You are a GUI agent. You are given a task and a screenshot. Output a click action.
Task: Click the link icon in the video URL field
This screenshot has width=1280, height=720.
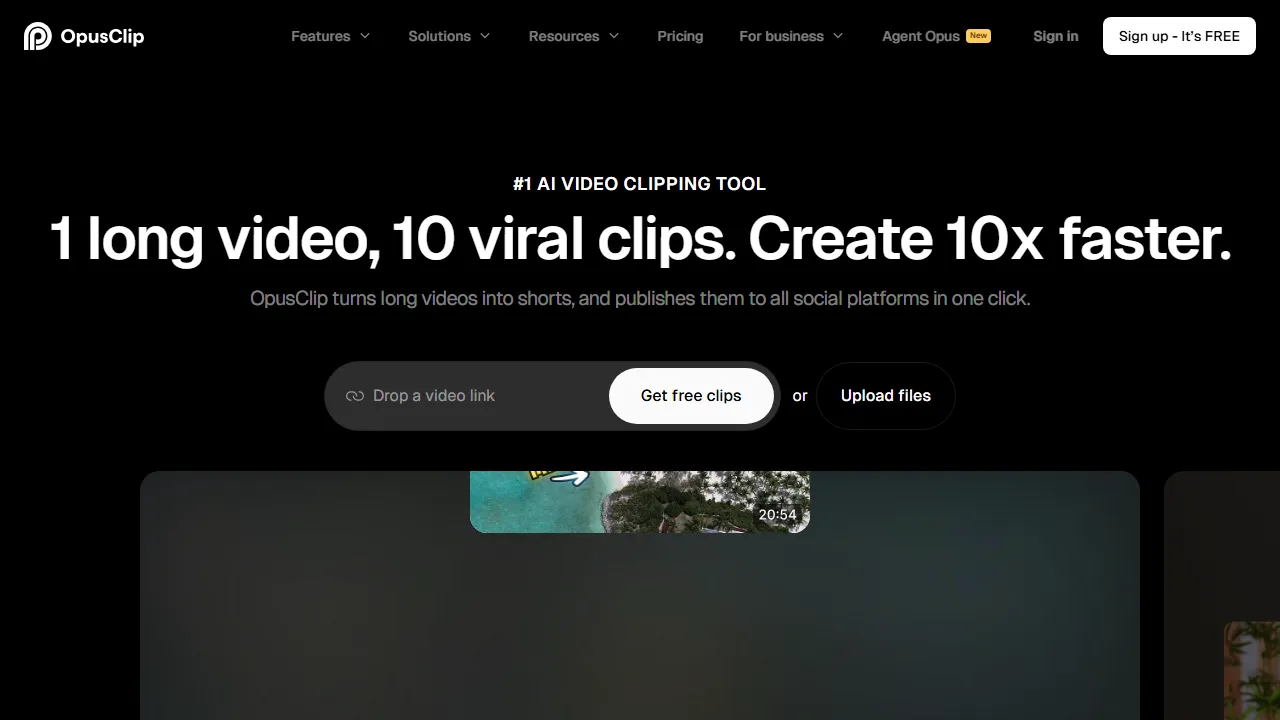point(355,396)
